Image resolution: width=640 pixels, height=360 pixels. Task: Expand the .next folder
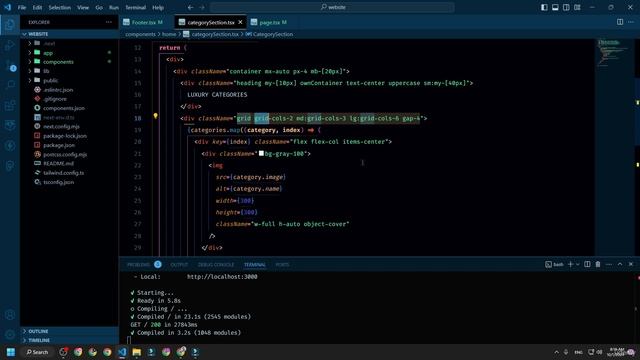coord(69,43)
